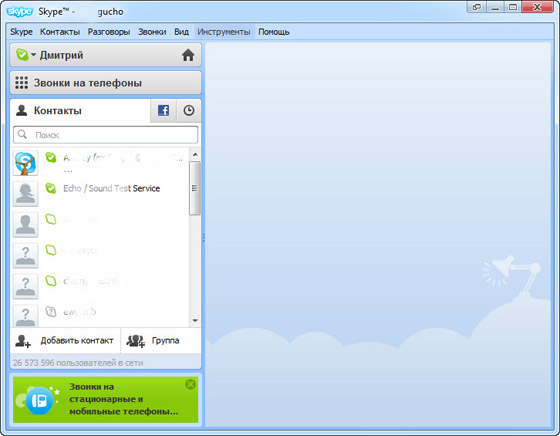Viewport: 560px width, 436px height.
Task: Open the Контакты menu
Action: [60, 32]
